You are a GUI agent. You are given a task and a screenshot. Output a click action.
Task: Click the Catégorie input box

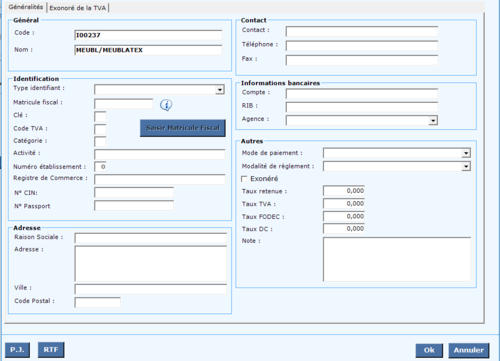click(x=100, y=141)
